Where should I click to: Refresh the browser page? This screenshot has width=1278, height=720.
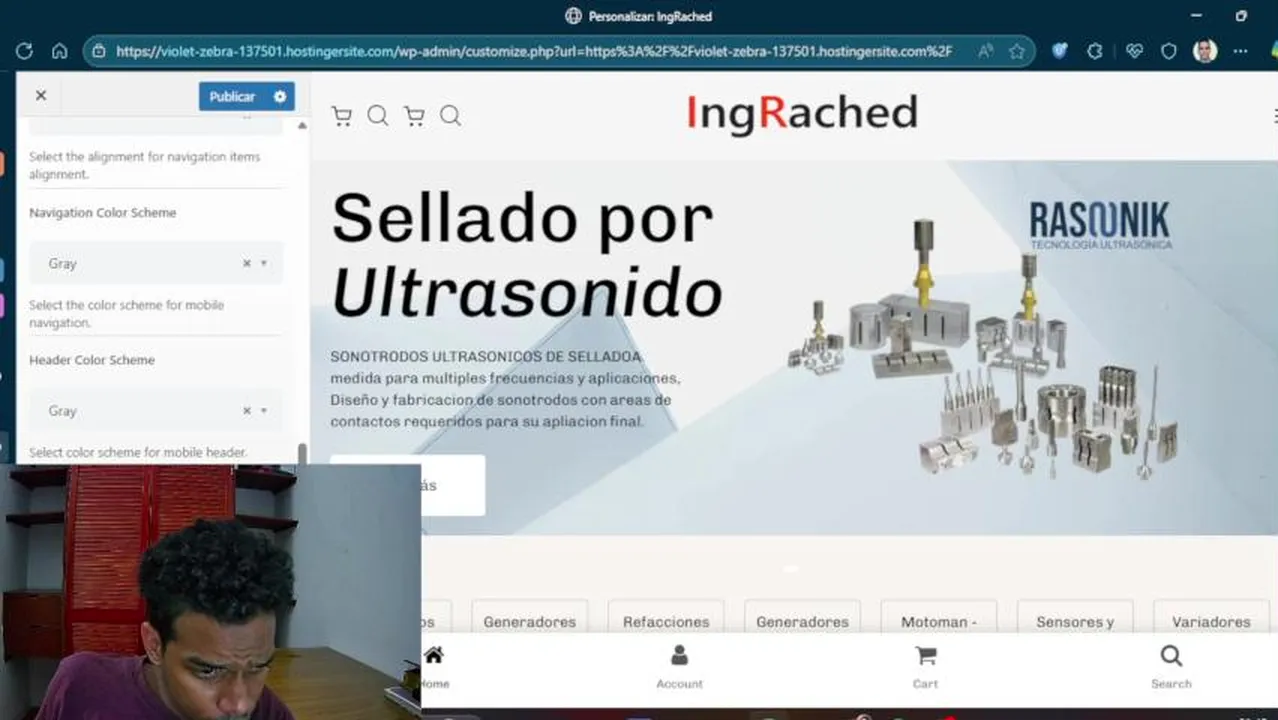coord(25,51)
